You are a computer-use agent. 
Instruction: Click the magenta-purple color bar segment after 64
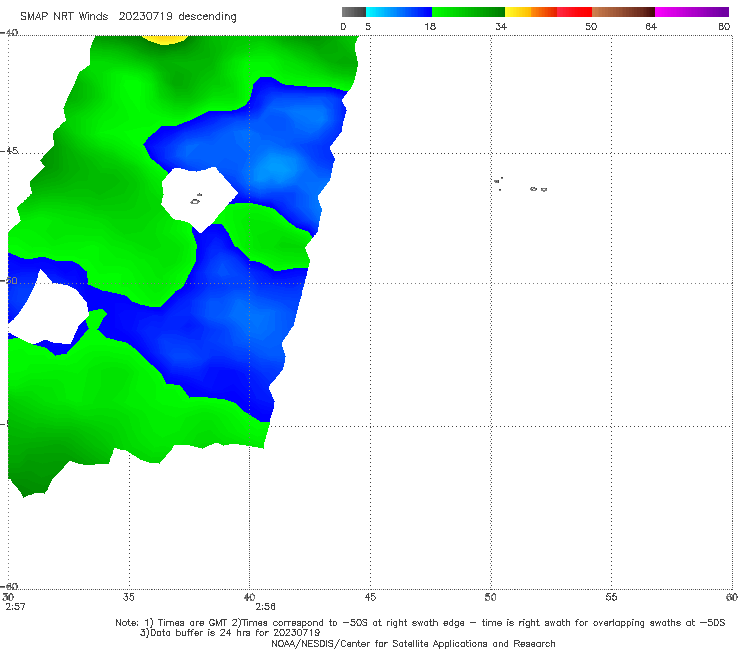point(692,12)
